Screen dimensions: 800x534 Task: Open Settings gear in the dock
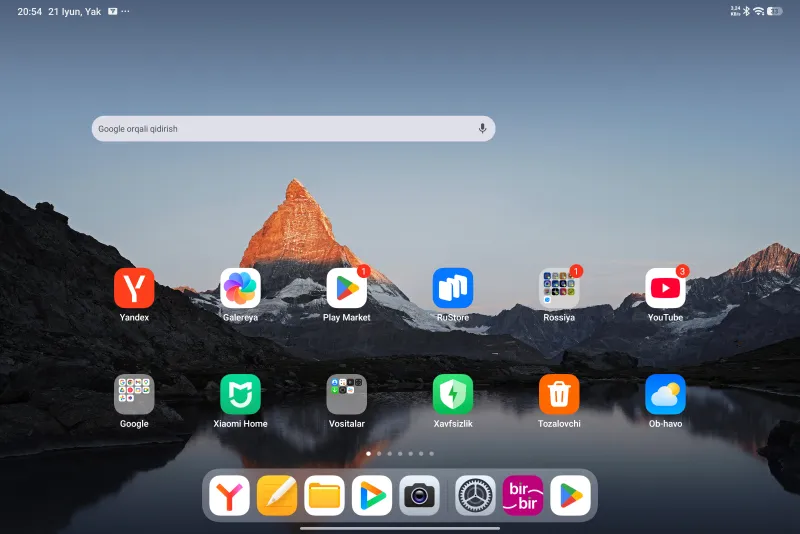pos(475,495)
